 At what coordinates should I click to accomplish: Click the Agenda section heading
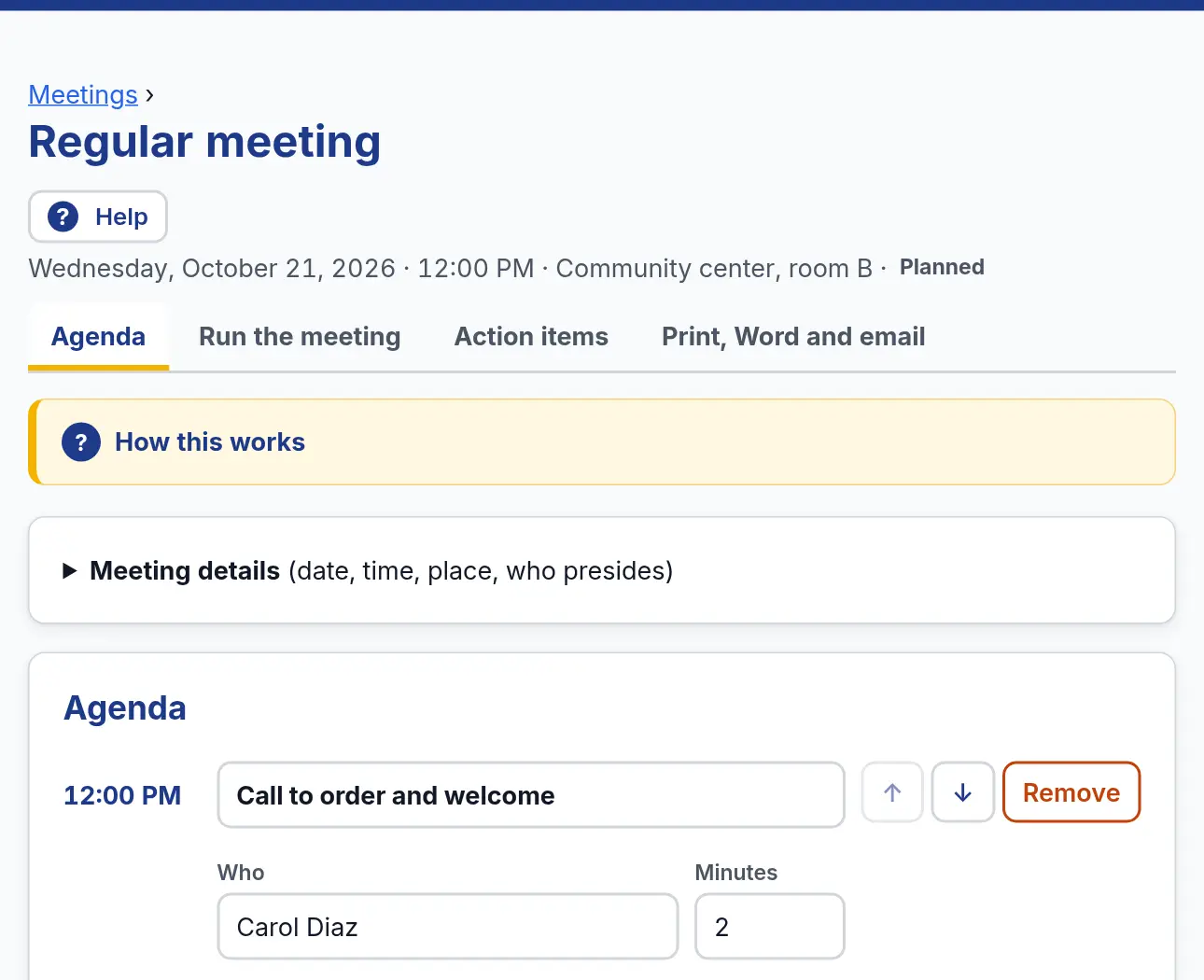coord(125,708)
